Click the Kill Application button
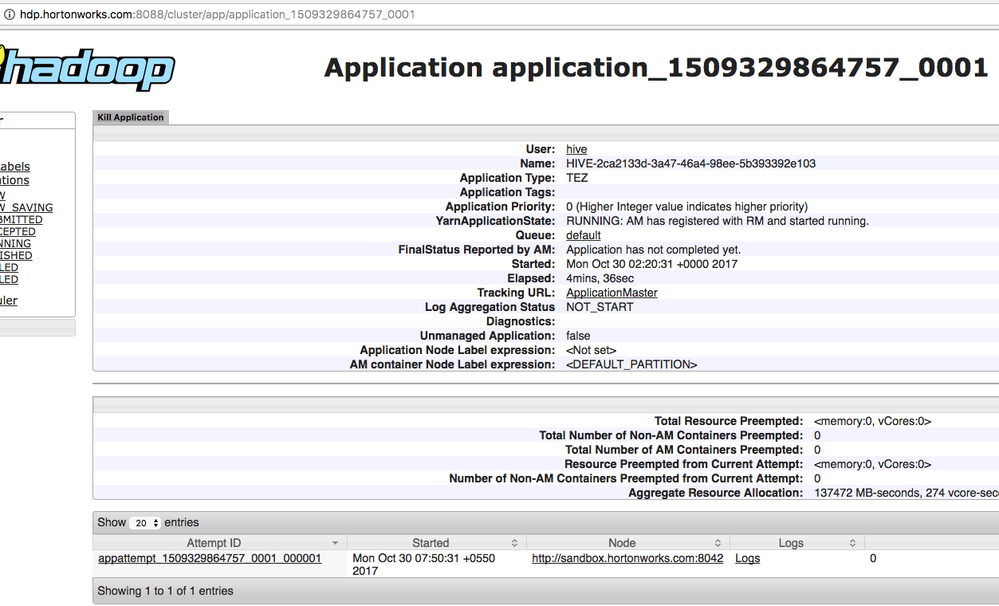 click(130, 117)
